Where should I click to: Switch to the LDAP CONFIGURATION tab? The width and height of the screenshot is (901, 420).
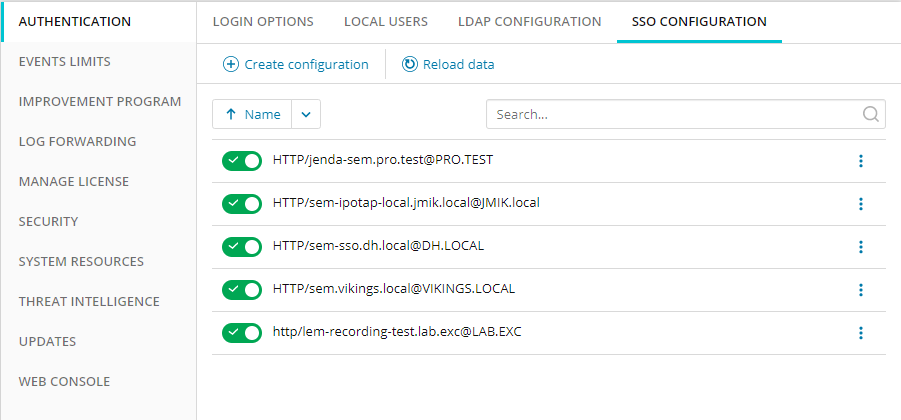pos(530,22)
